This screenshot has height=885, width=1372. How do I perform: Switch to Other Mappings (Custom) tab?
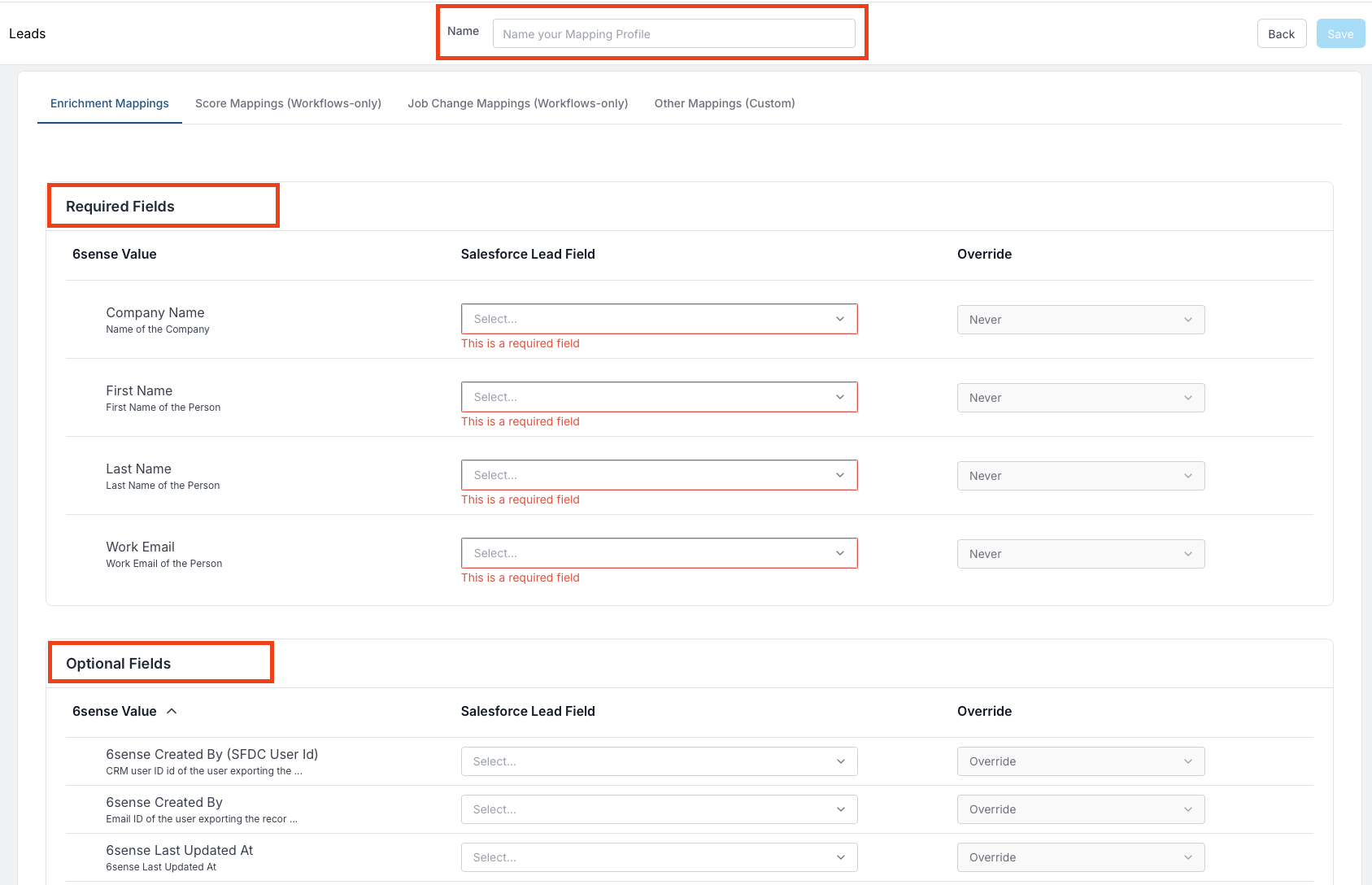(725, 103)
